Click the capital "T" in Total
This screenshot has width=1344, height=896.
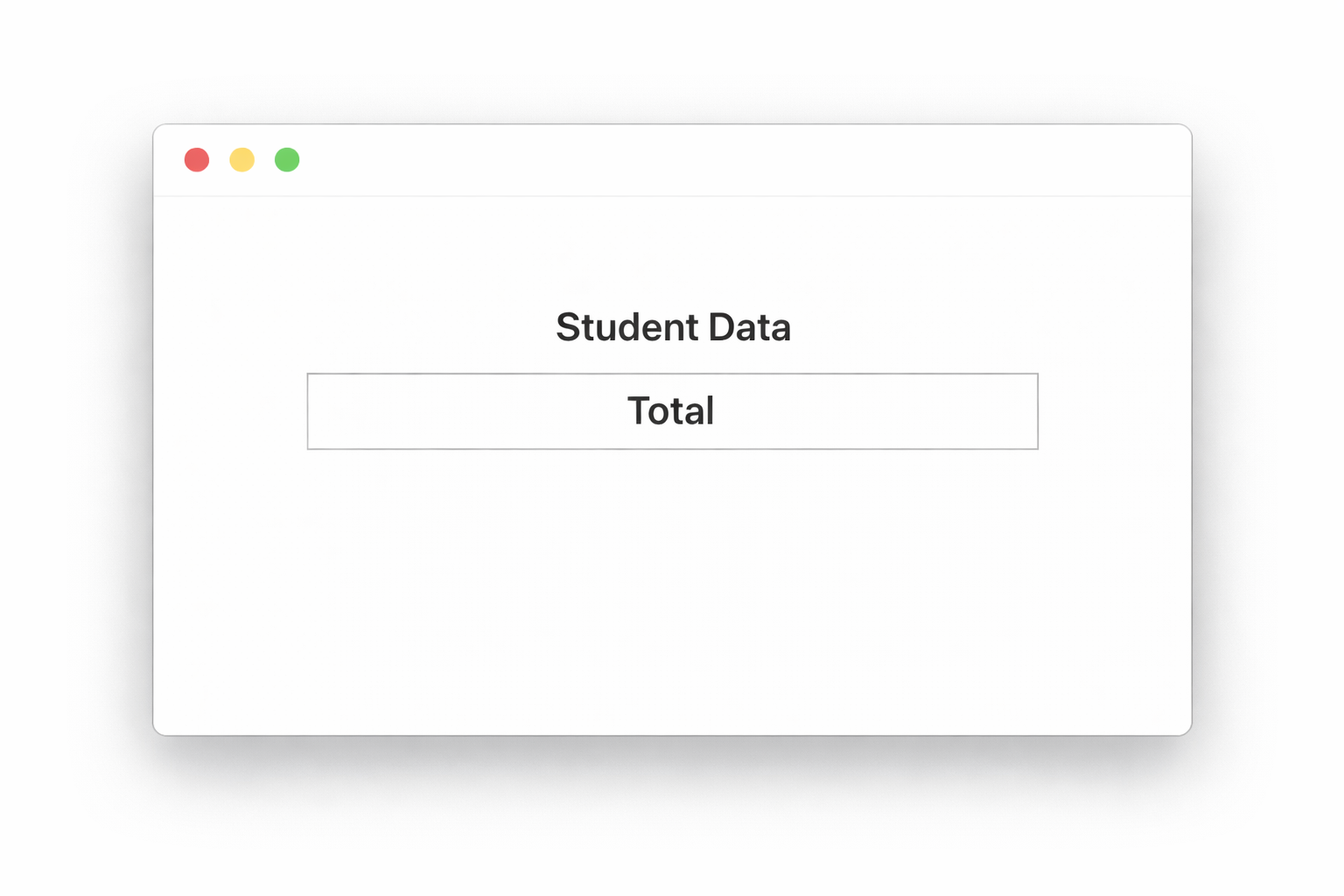pos(640,411)
